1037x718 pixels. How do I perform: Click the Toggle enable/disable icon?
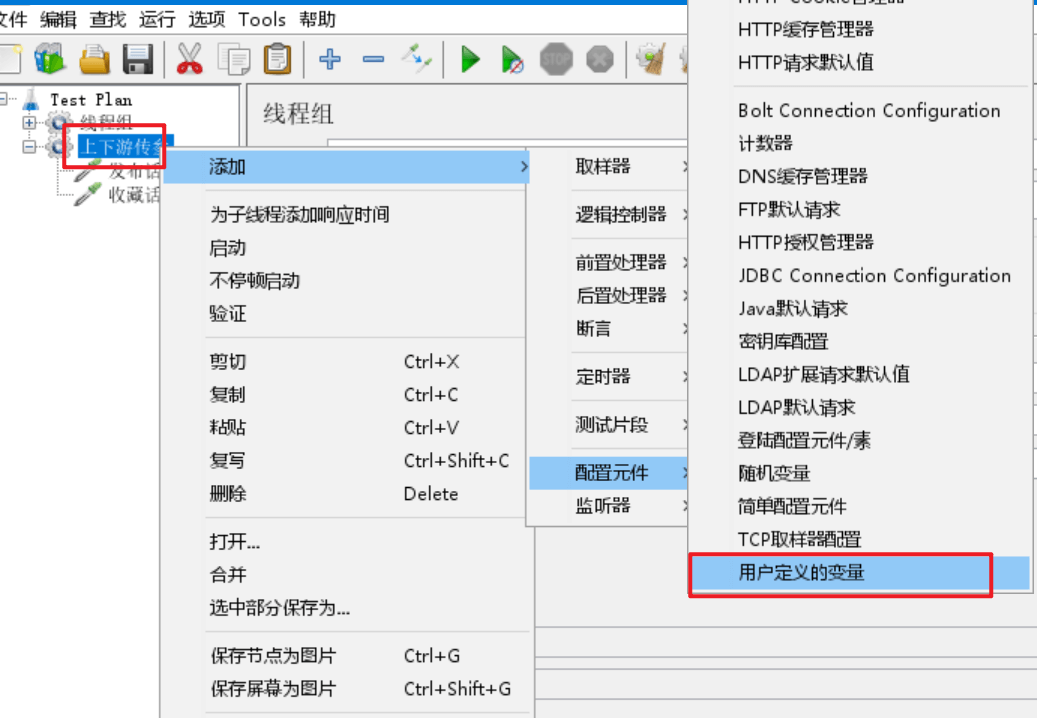[417, 60]
